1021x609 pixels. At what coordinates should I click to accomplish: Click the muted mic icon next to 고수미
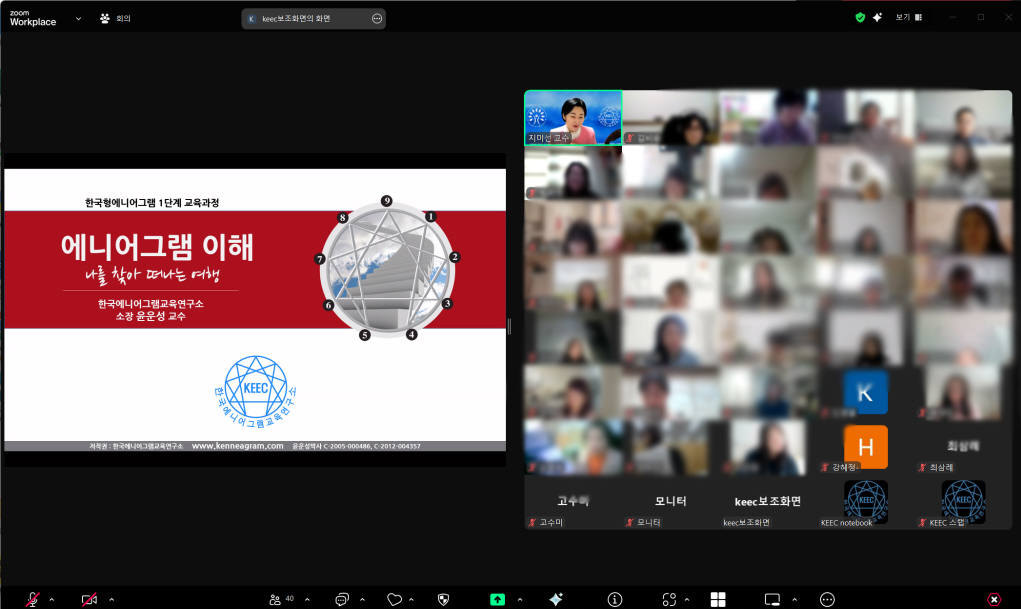532,522
